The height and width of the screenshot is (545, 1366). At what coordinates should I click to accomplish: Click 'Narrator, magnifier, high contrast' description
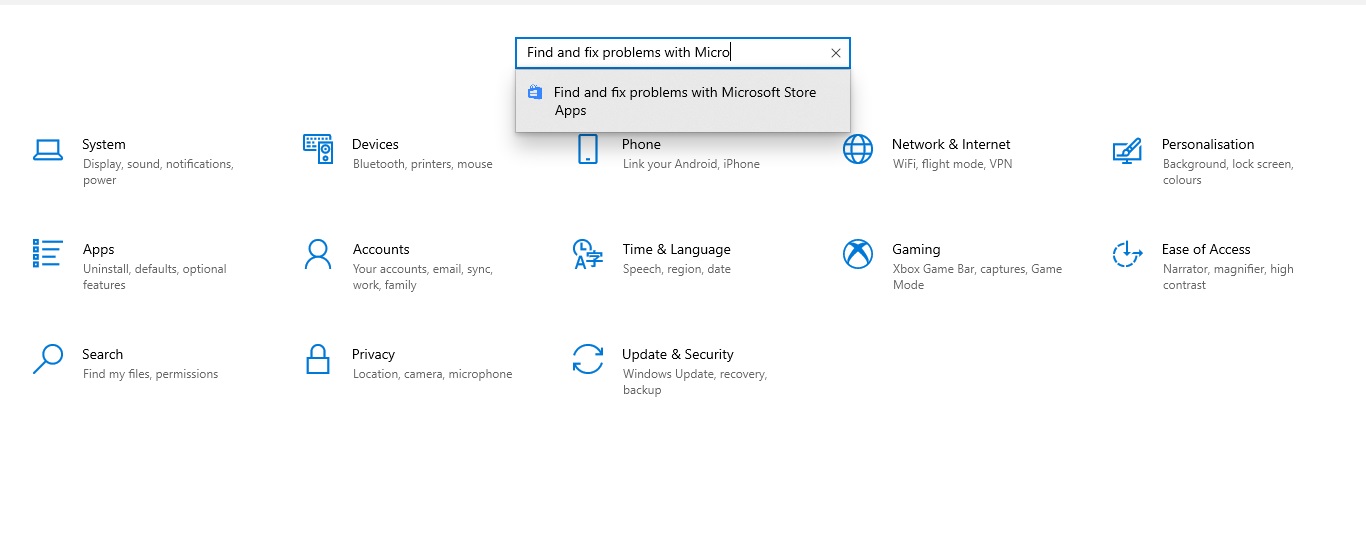click(1228, 277)
